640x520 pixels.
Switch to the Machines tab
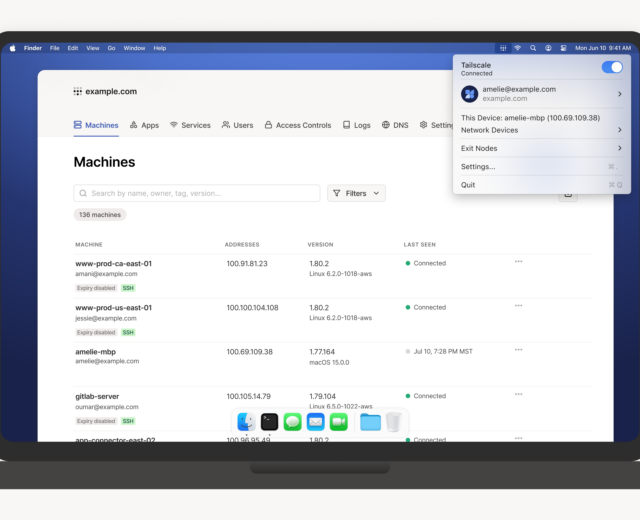pyautogui.click(x=96, y=125)
